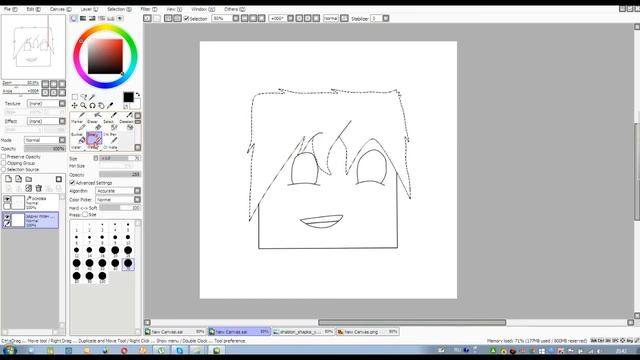The image size is (640, 360).
Task: Open the File menu
Action: (10, 9)
